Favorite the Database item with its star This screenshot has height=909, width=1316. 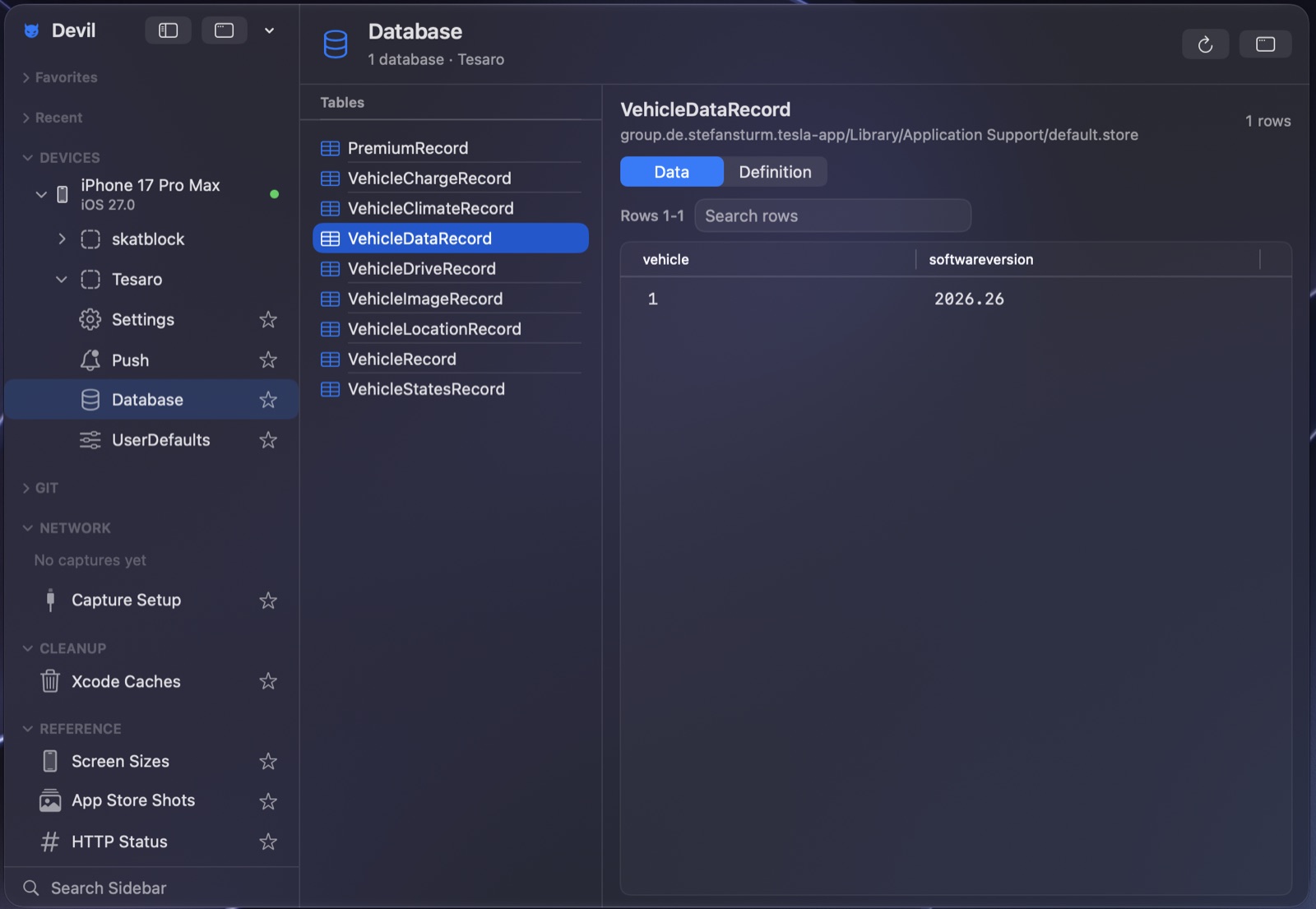tap(268, 400)
